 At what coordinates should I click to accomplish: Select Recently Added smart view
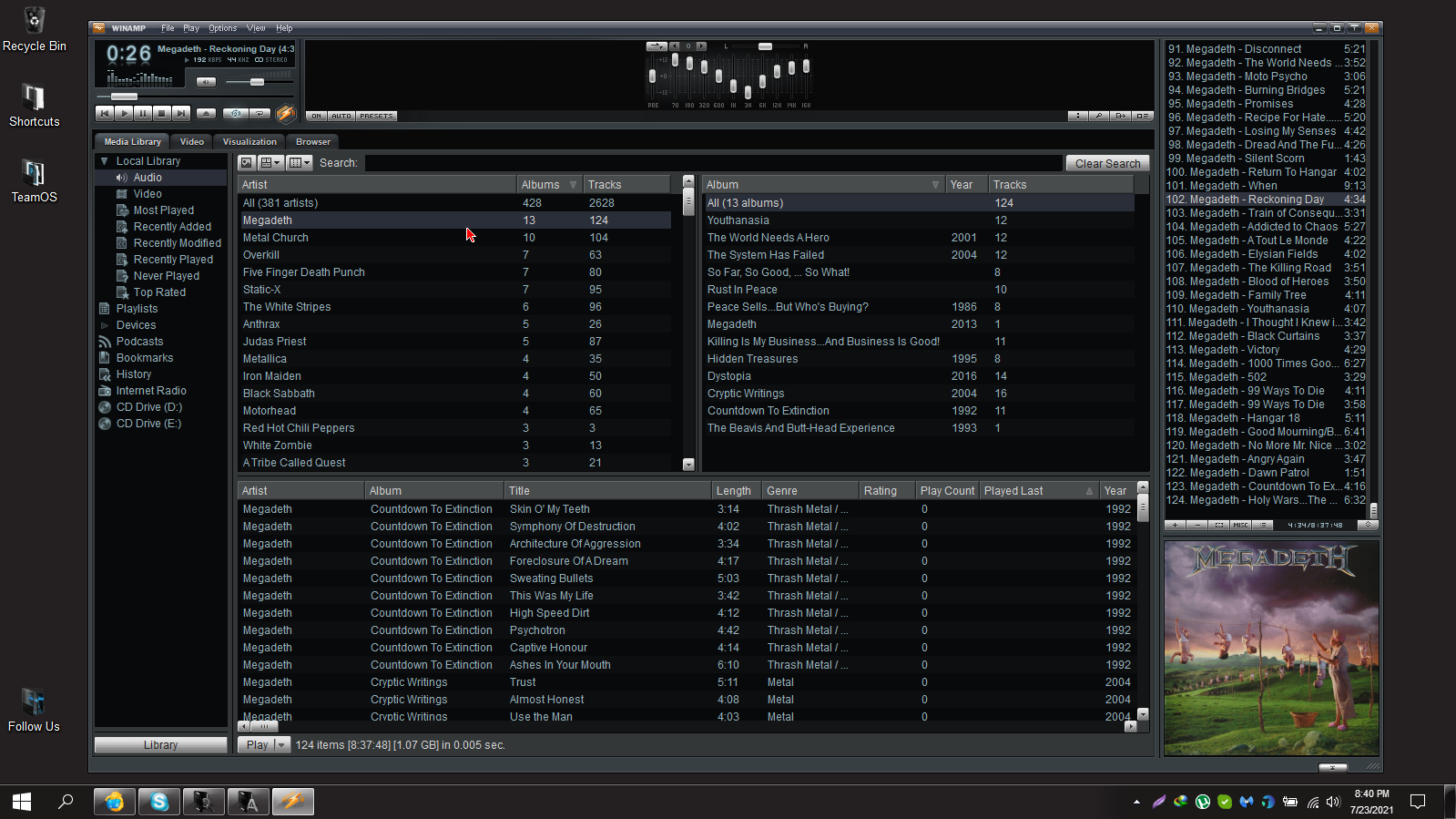pos(172,227)
